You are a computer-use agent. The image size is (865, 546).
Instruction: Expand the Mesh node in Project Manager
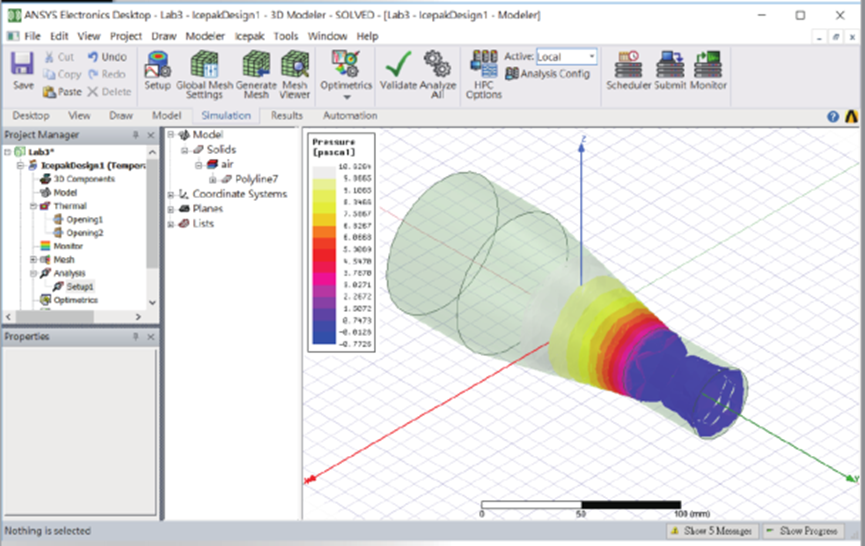pos(33,259)
